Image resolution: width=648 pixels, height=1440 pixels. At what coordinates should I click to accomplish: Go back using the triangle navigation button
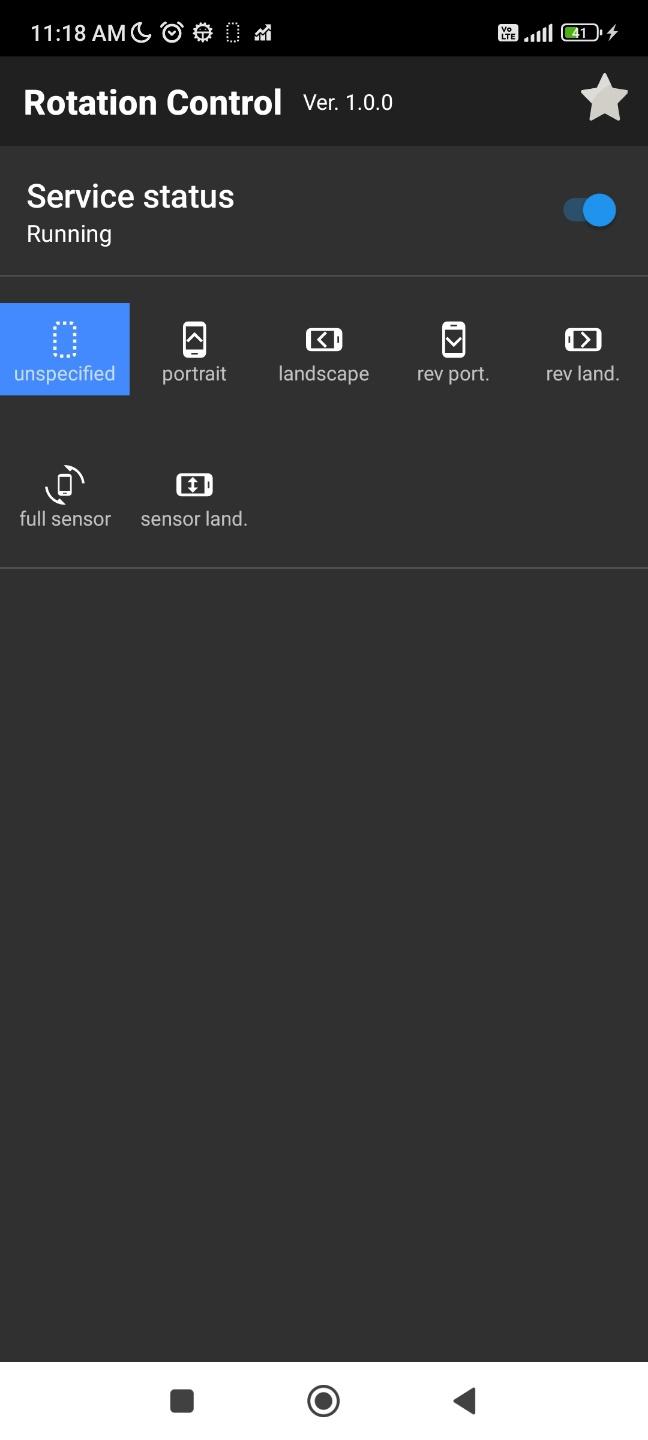(x=464, y=1400)
